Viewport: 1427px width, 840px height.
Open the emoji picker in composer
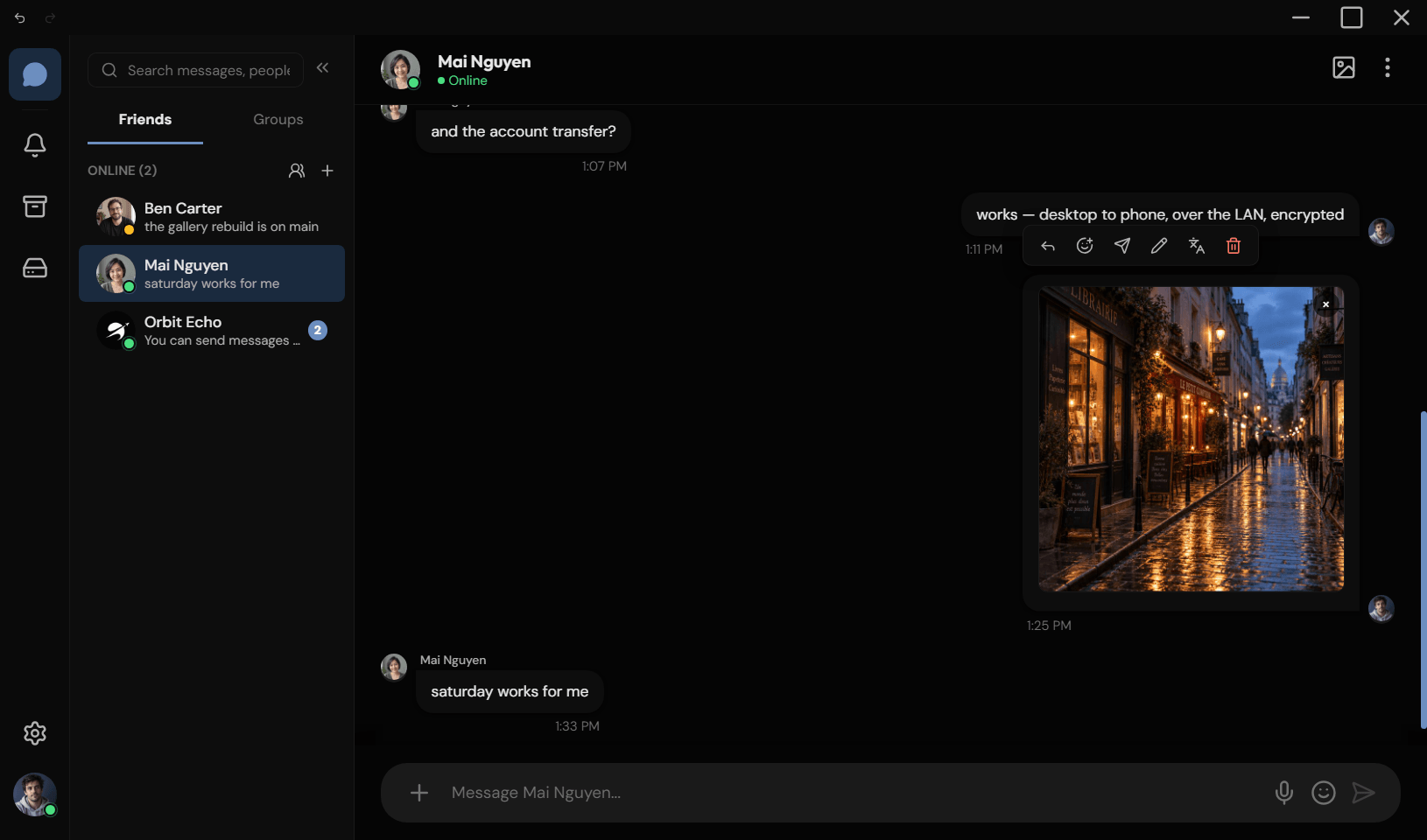coord(1324,793)
